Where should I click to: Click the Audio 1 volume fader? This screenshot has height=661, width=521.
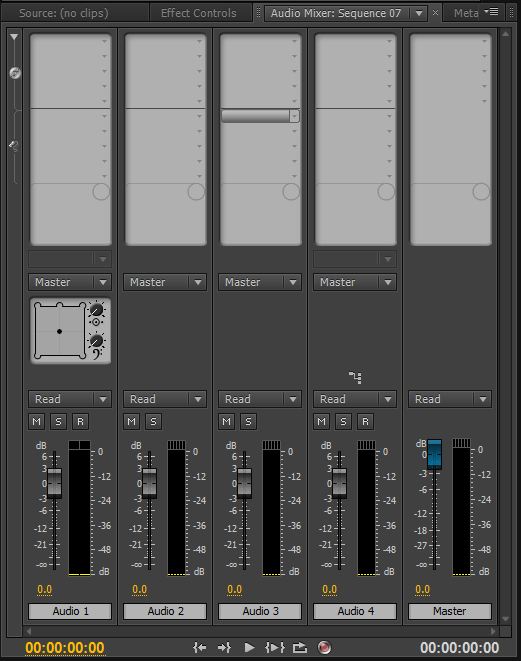pos(54,483)
